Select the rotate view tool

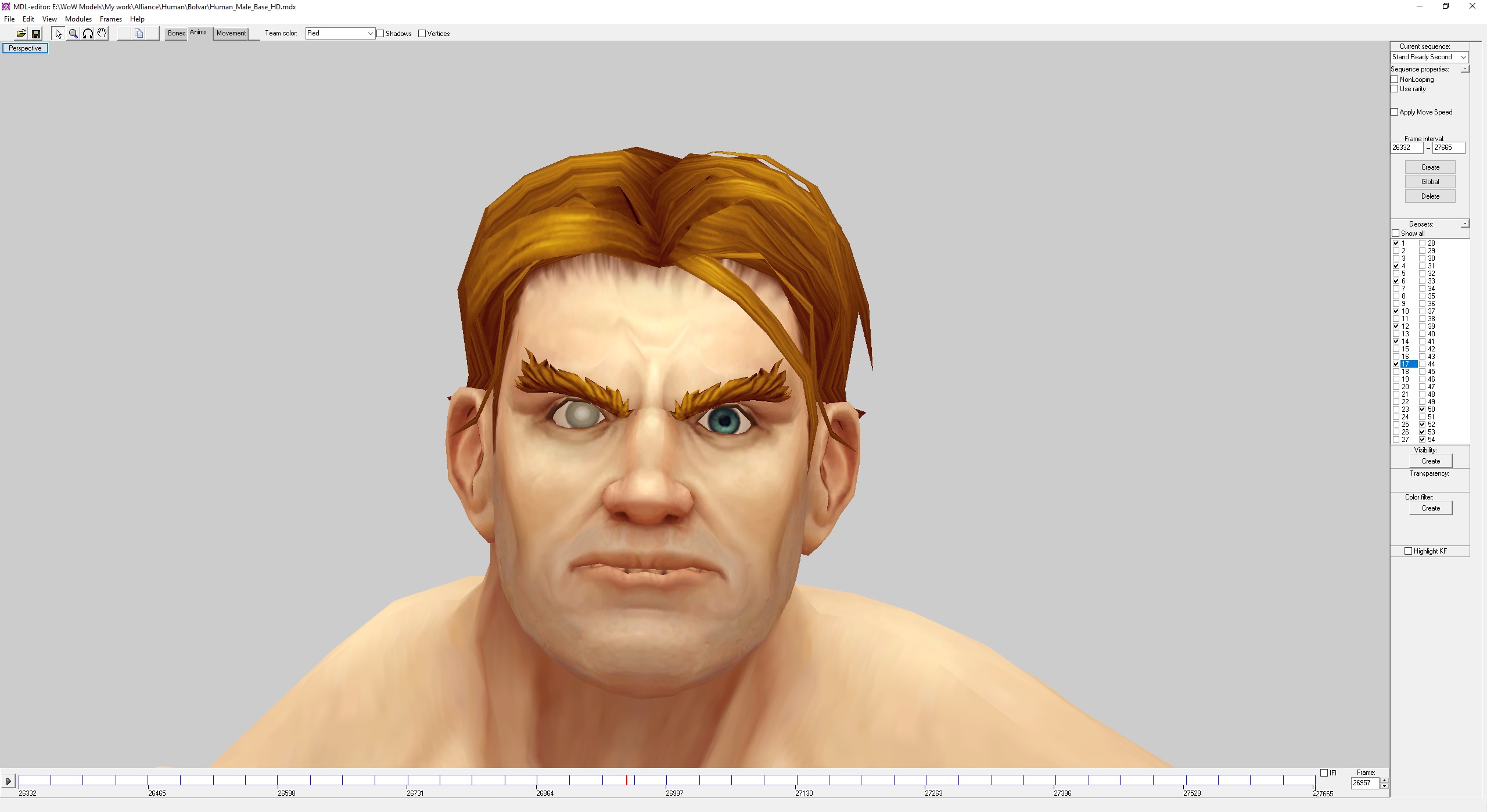[x=88, y=34]
